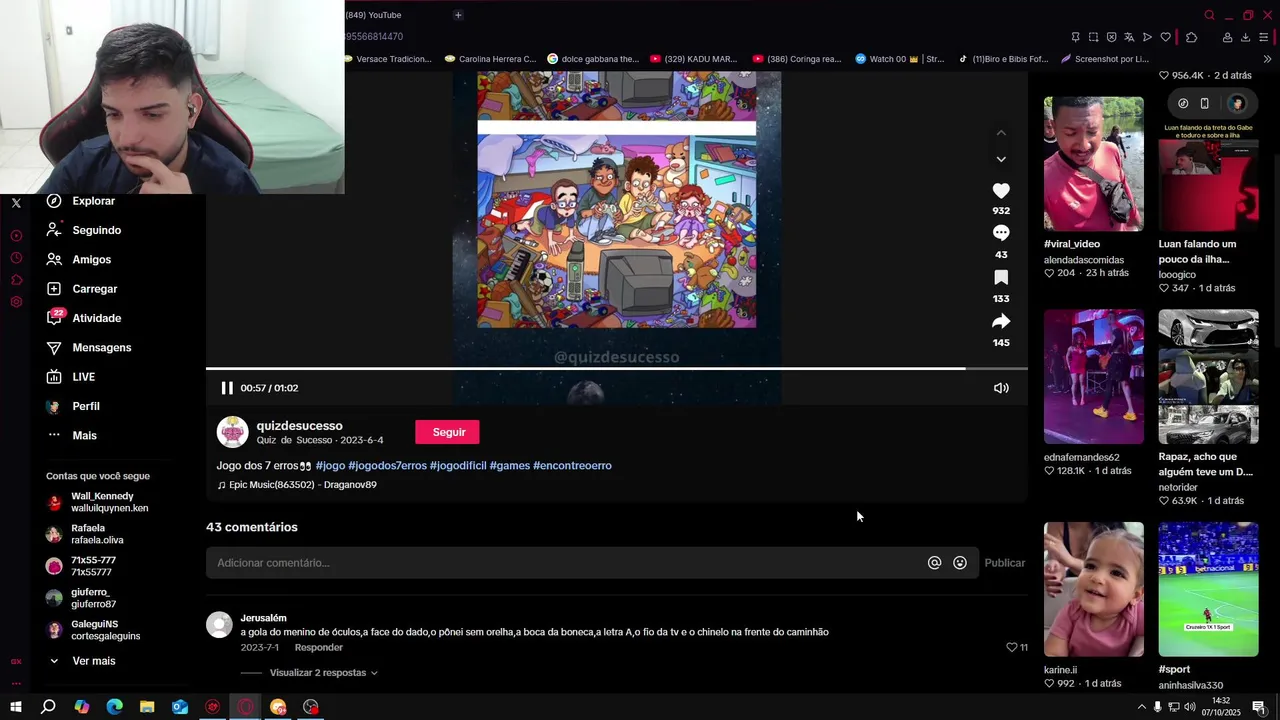The height and width of the screenshot is (720, 1280).
Task: Open the #jogo hashtag
Action: (x=330, y=466)
